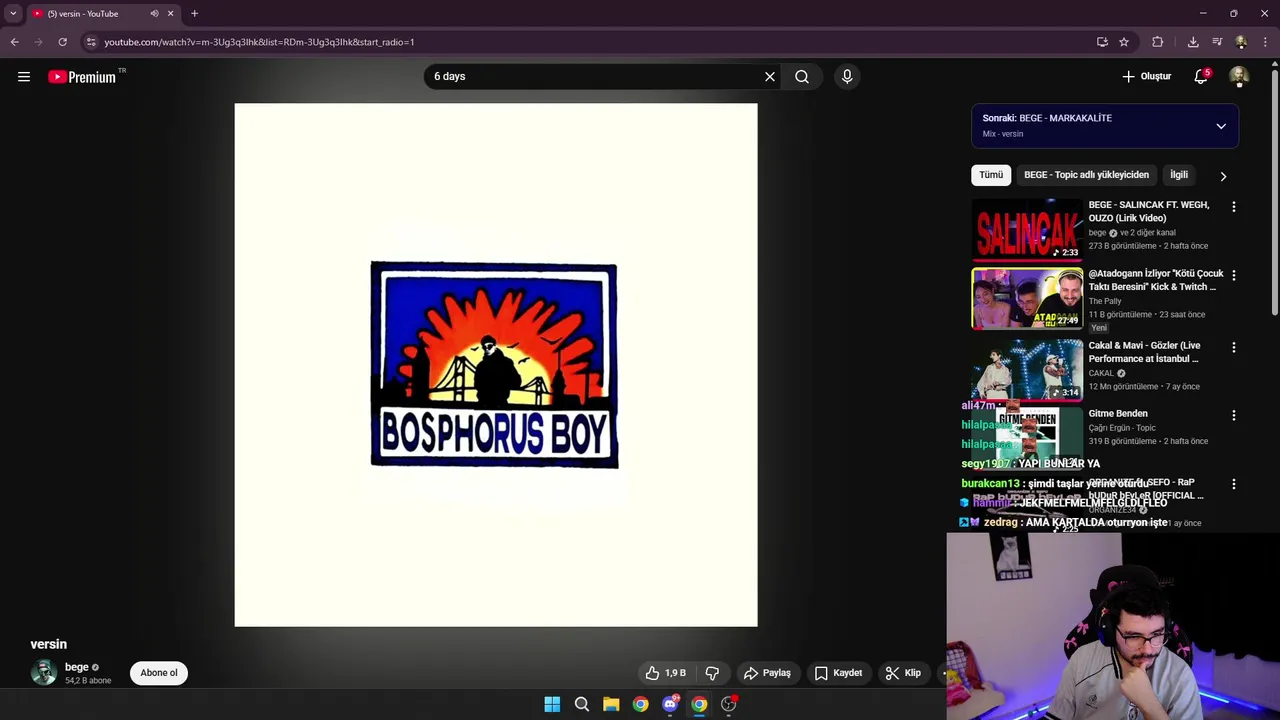Click the browser address bar URL
Screen dimensions: 1280x720
point(259,42)
